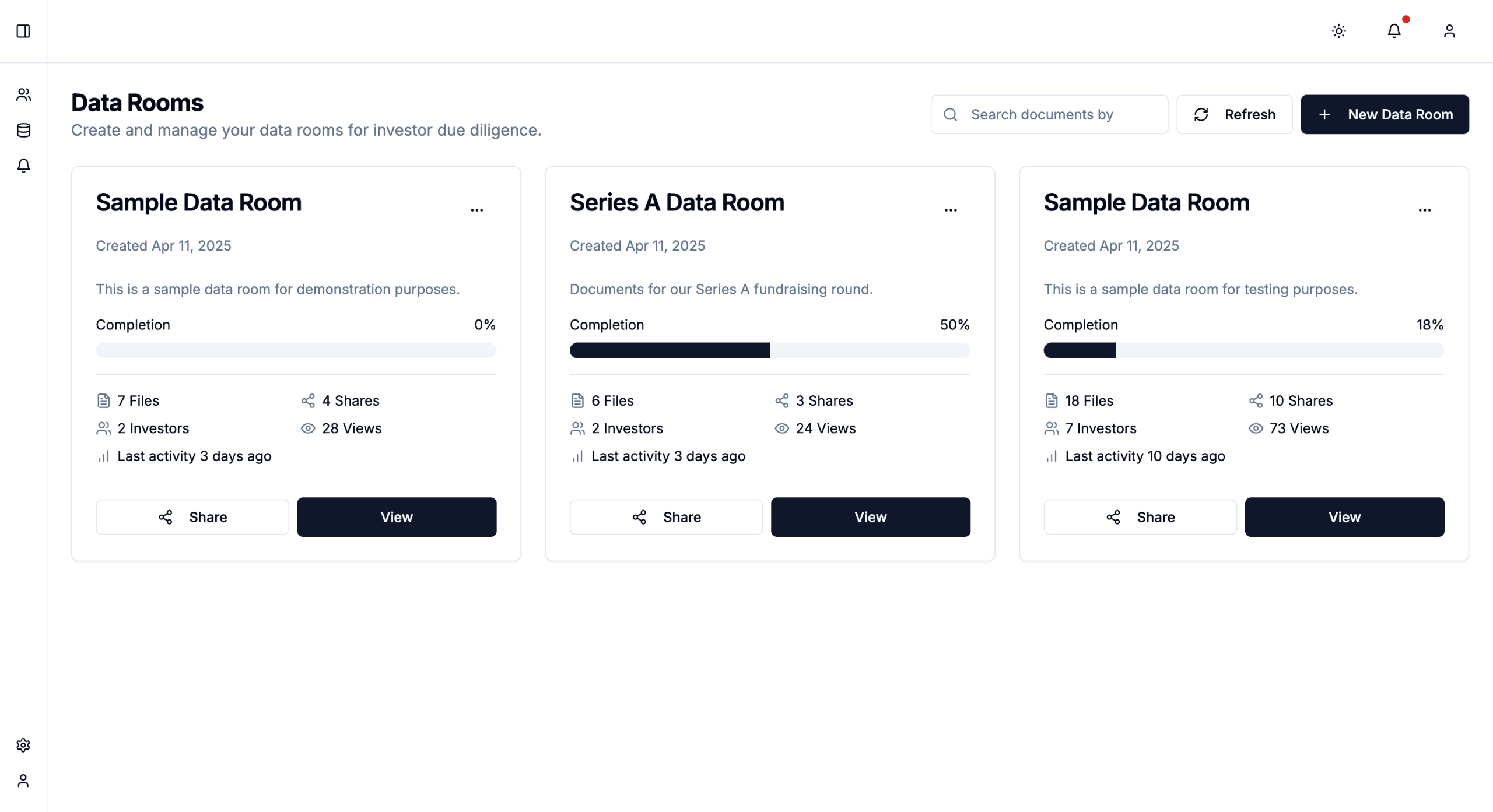The height and width of the screenshot is (812, 1493).
Task: Click the Series A completion progress bar
Action: (770, 350)
